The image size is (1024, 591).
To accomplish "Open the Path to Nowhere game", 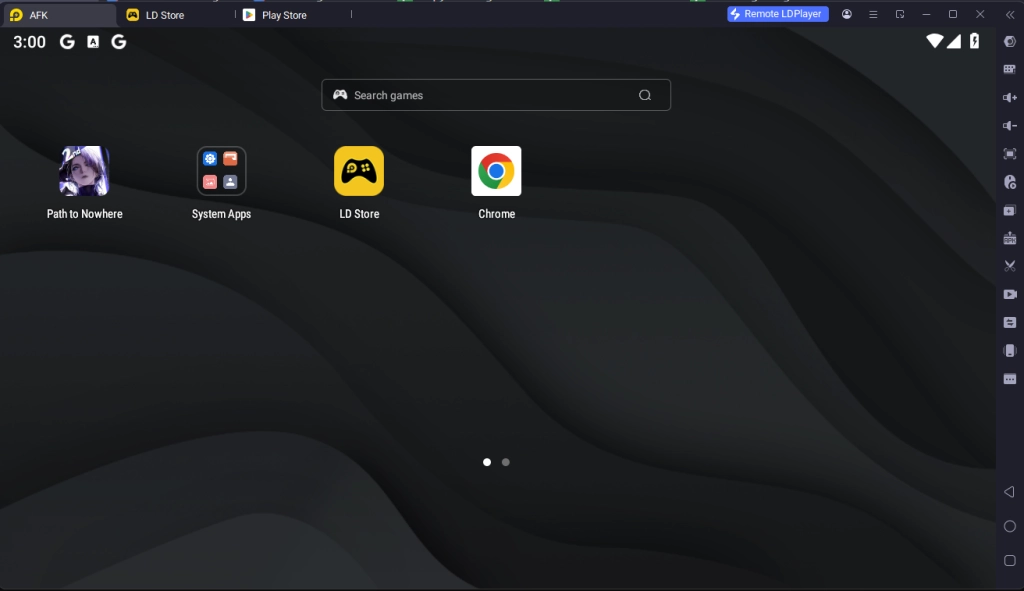I will click(84, 171).
